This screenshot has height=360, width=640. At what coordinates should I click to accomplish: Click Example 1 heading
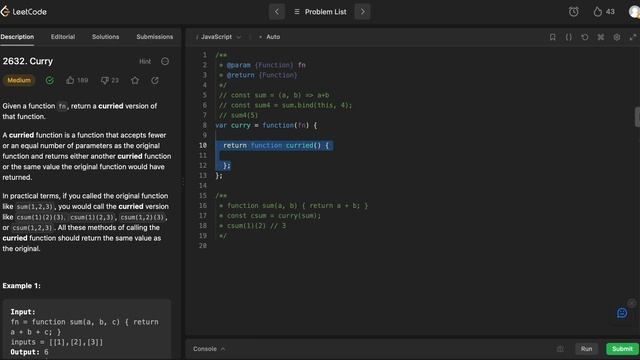point(22,286)
